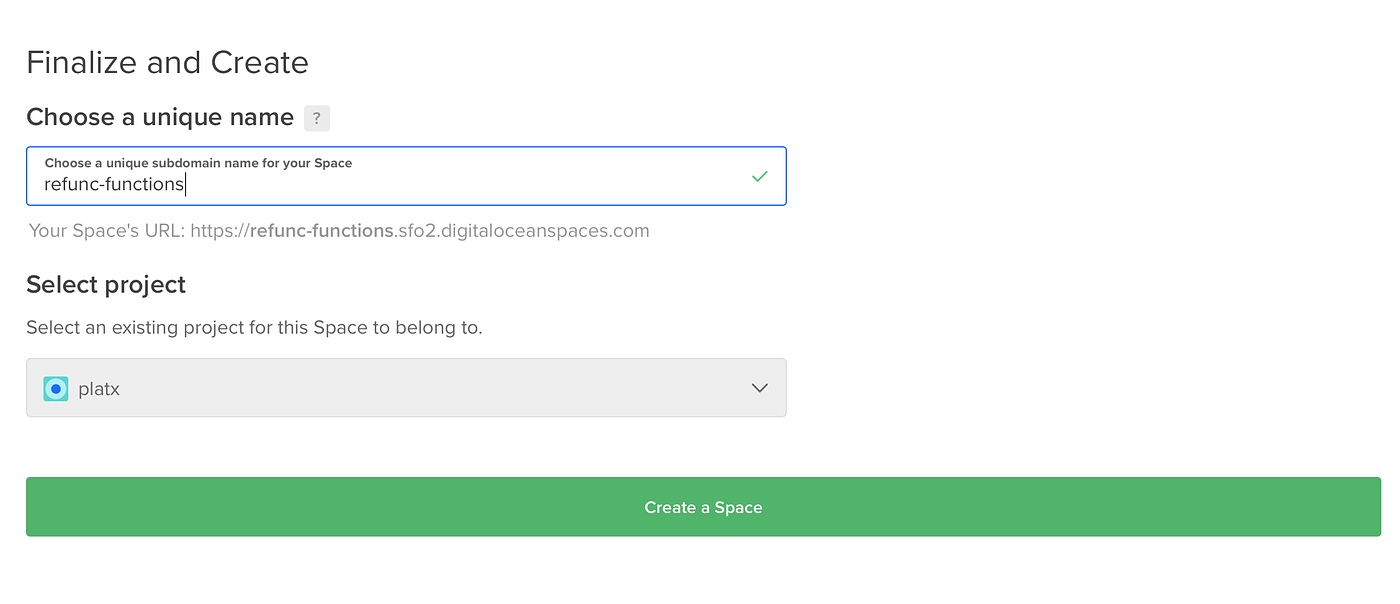Click the checkmark inside the subdomain field

coord(760,176)
